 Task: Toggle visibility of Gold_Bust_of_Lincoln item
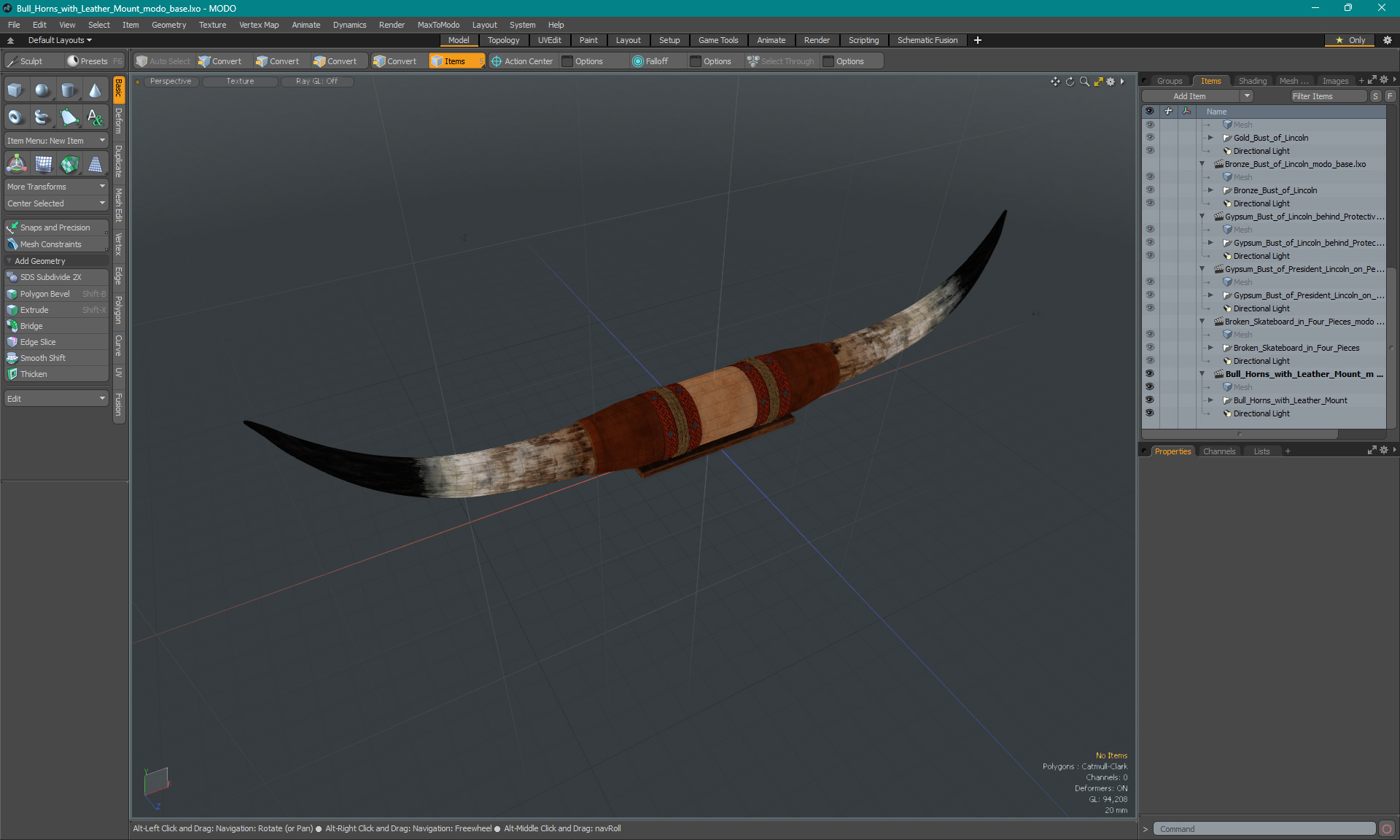point(1150,138)
